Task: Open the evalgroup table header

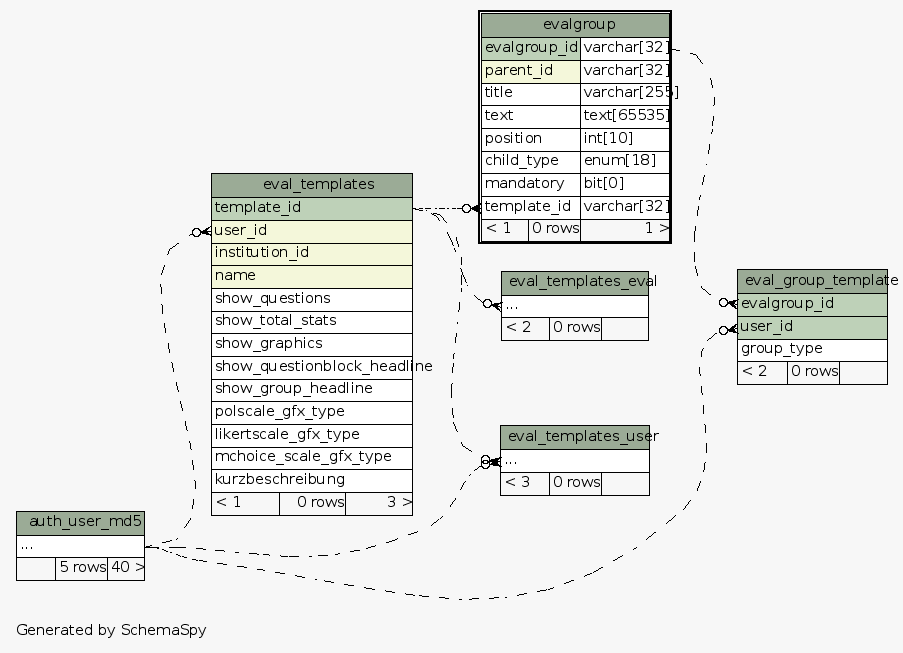Action: click(x=575, y=24)
